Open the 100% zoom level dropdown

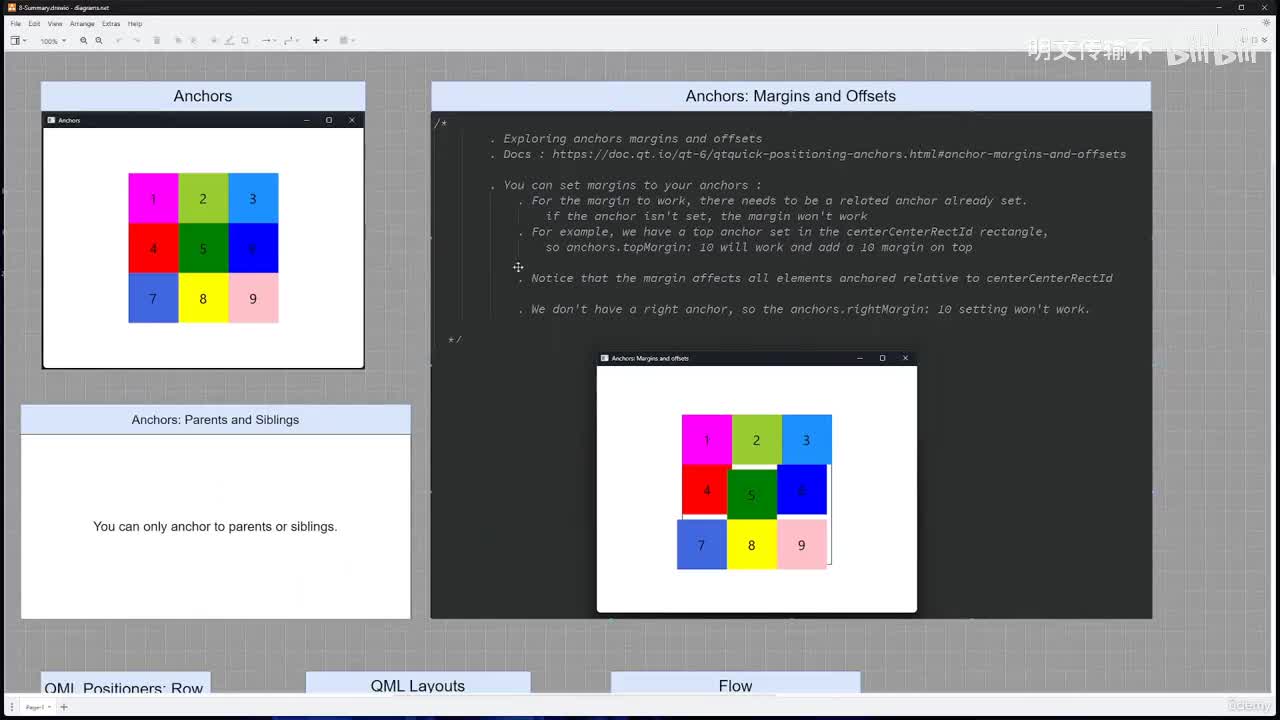coord(53,41)
